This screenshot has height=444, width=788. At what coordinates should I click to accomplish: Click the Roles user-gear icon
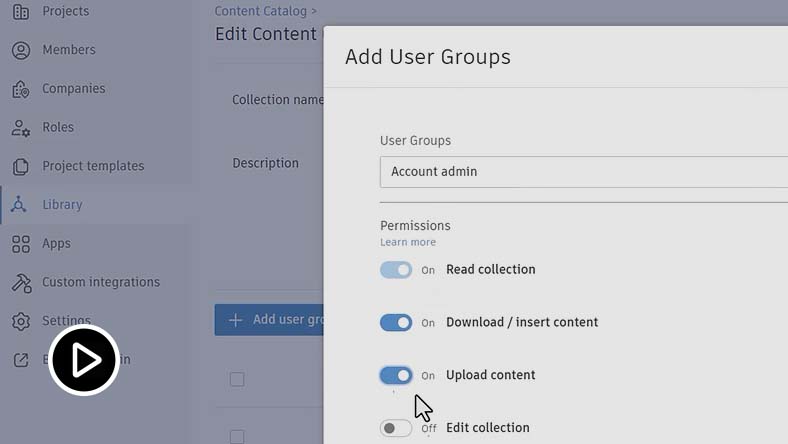(21, 128)
